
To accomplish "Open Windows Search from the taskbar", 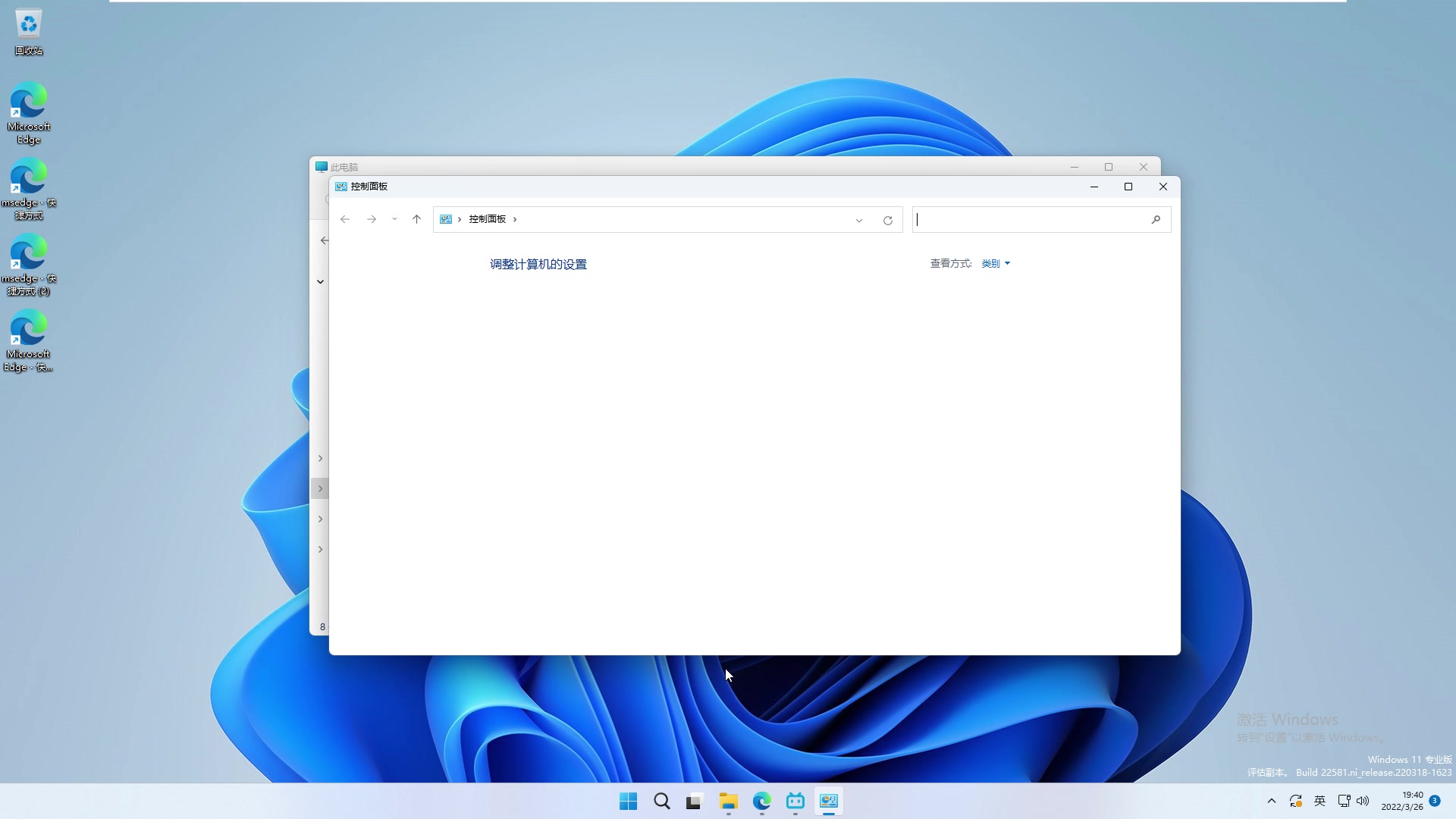I will (661, 801).
